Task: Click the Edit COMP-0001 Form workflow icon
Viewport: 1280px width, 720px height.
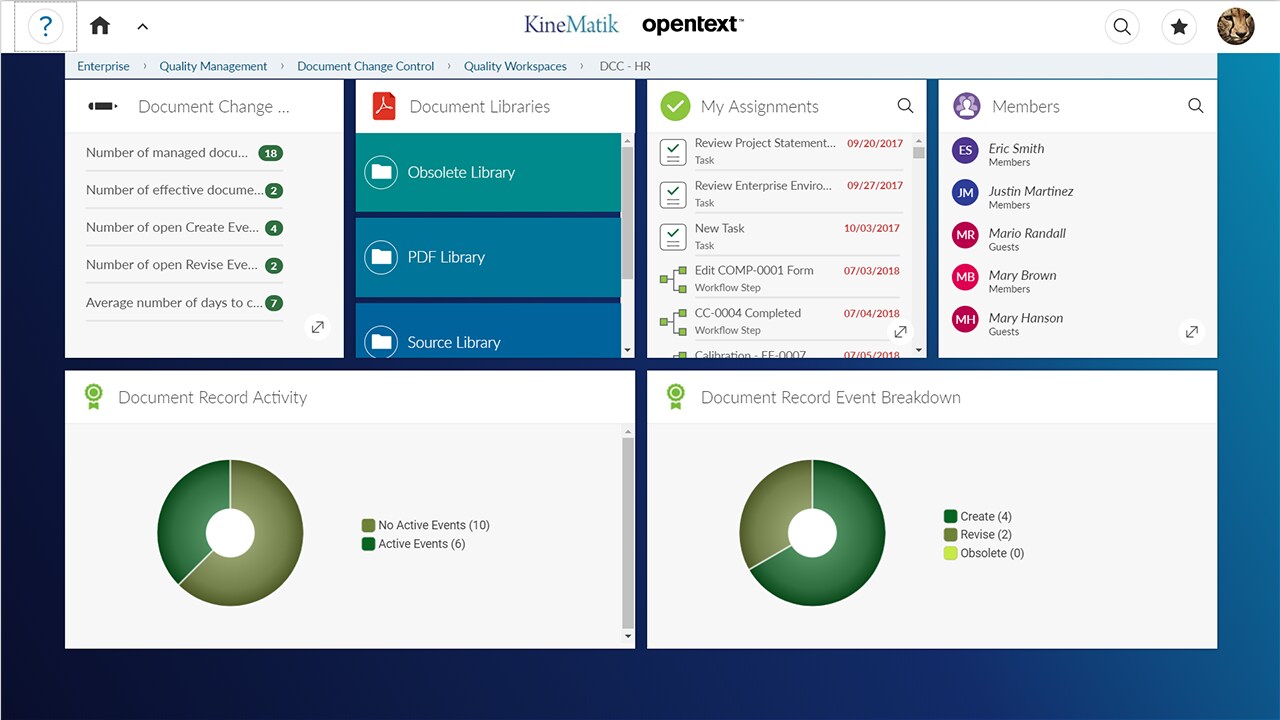Action: tap(673, 279)
